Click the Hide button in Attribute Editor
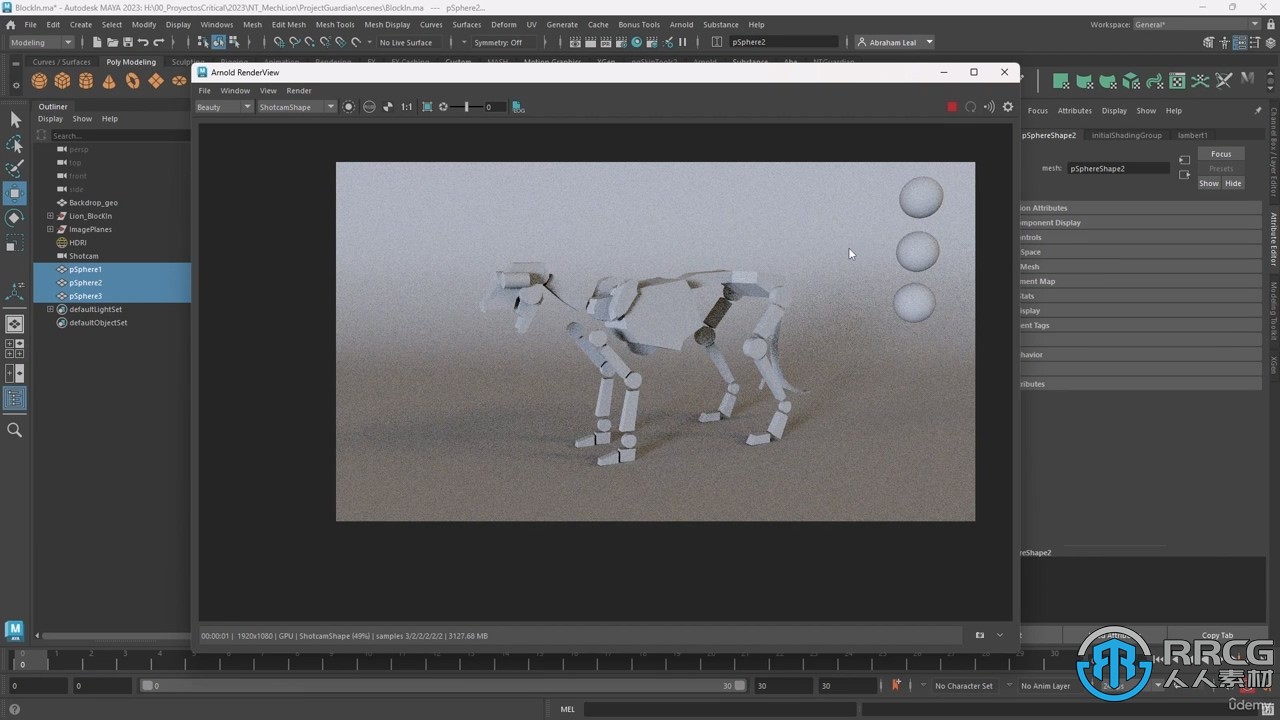The width and height of the screenshot is (1280, 720). point(1233,183)
